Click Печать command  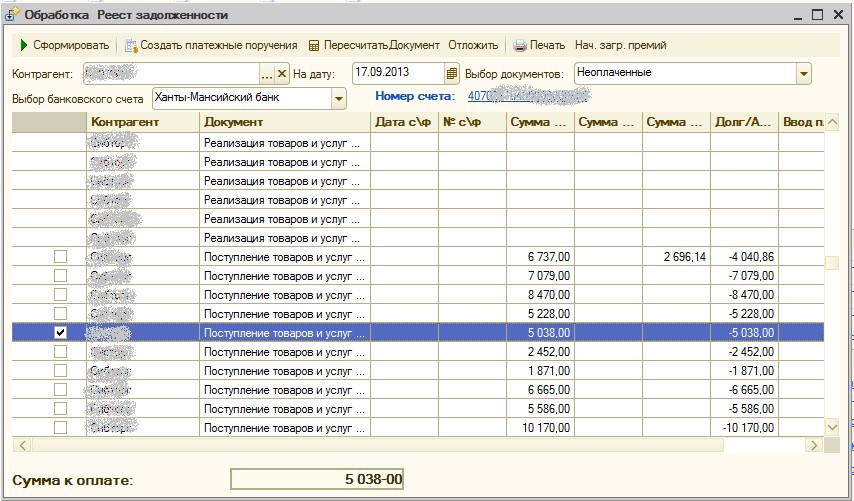539,45
